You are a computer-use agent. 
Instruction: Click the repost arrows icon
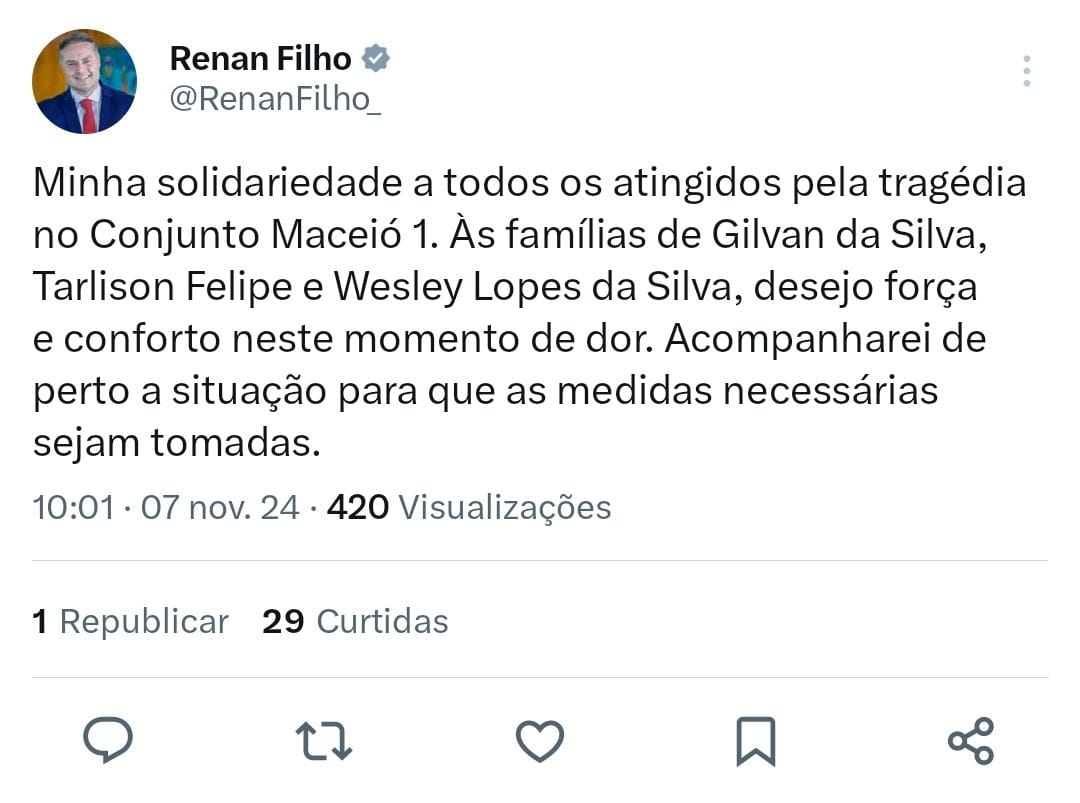[x=323, y=741]
